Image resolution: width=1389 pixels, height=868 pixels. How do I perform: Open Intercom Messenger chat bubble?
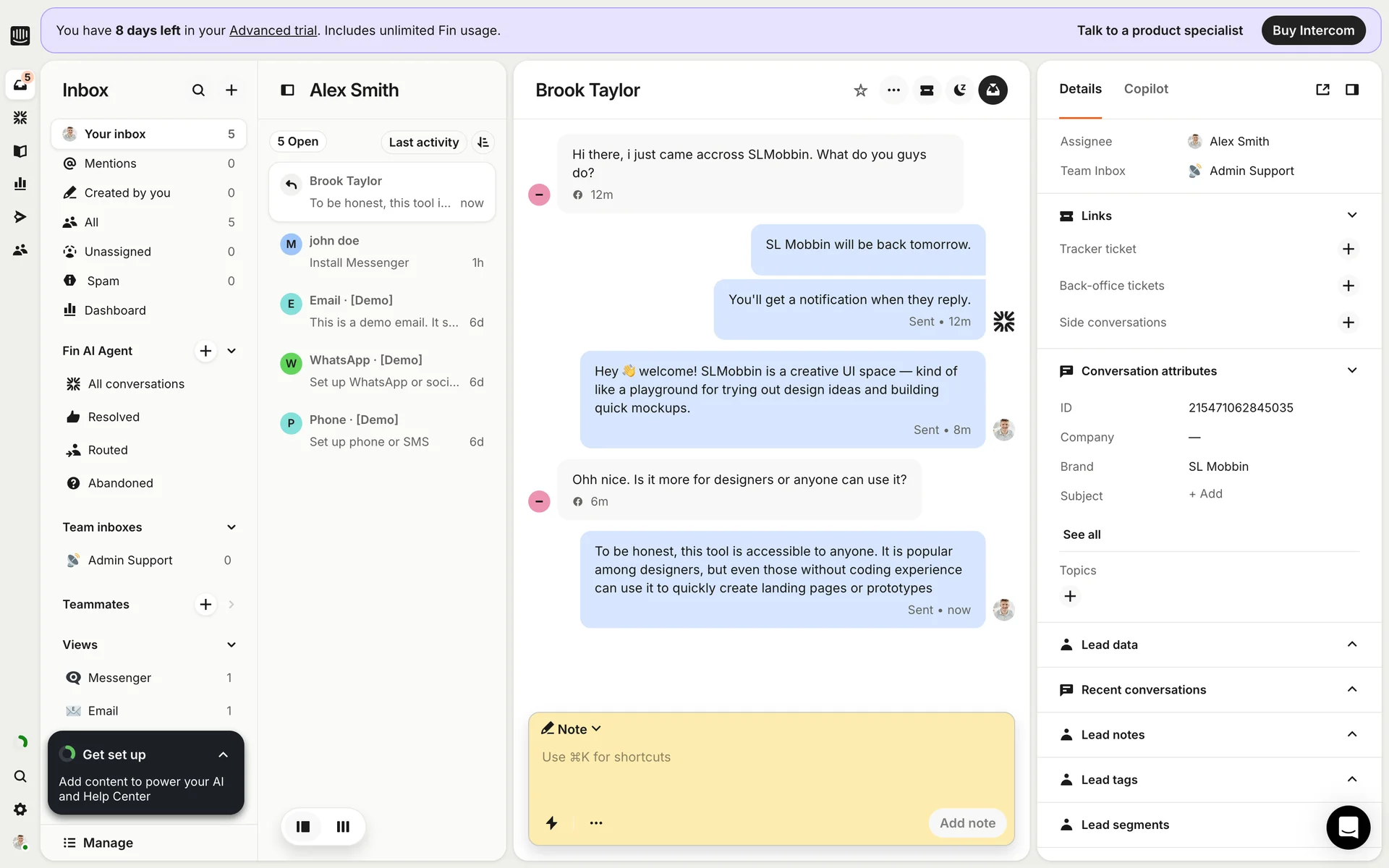tap(1348, 827)
